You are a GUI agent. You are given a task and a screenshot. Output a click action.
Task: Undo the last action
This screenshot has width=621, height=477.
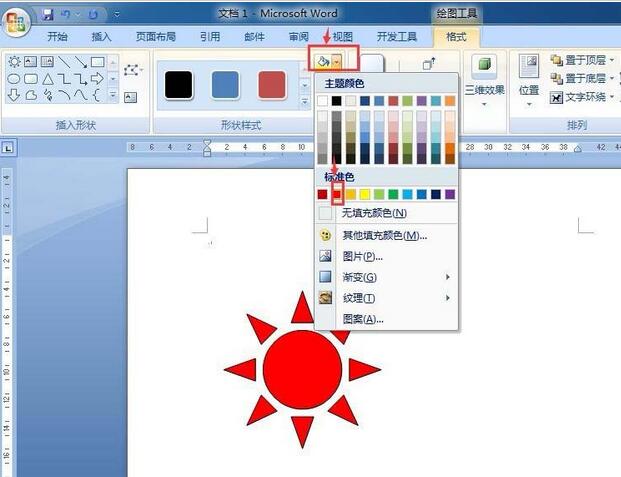point(65,15)
